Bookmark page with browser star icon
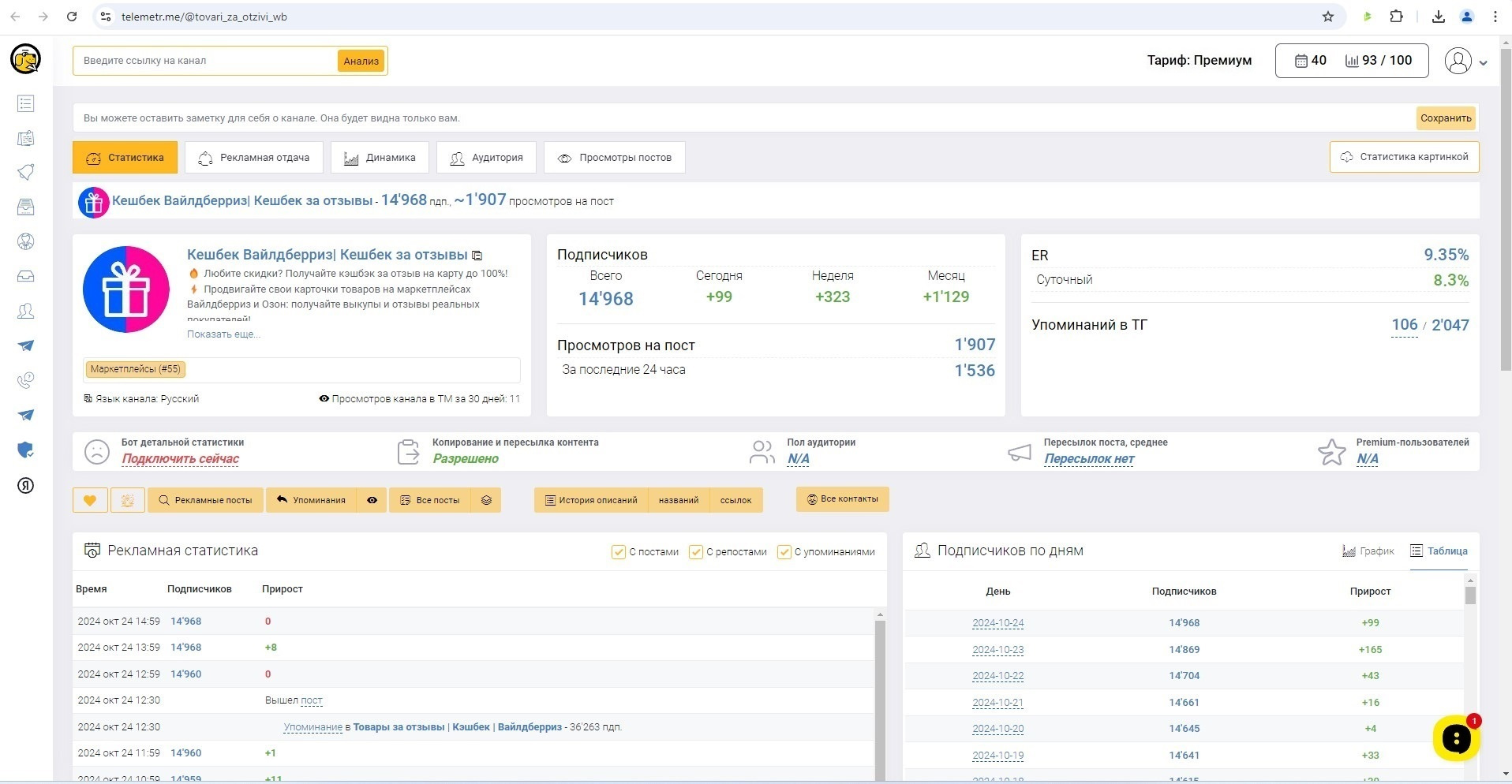The height and width of the screenshot is (784, 1512). tap(1328, 17)
